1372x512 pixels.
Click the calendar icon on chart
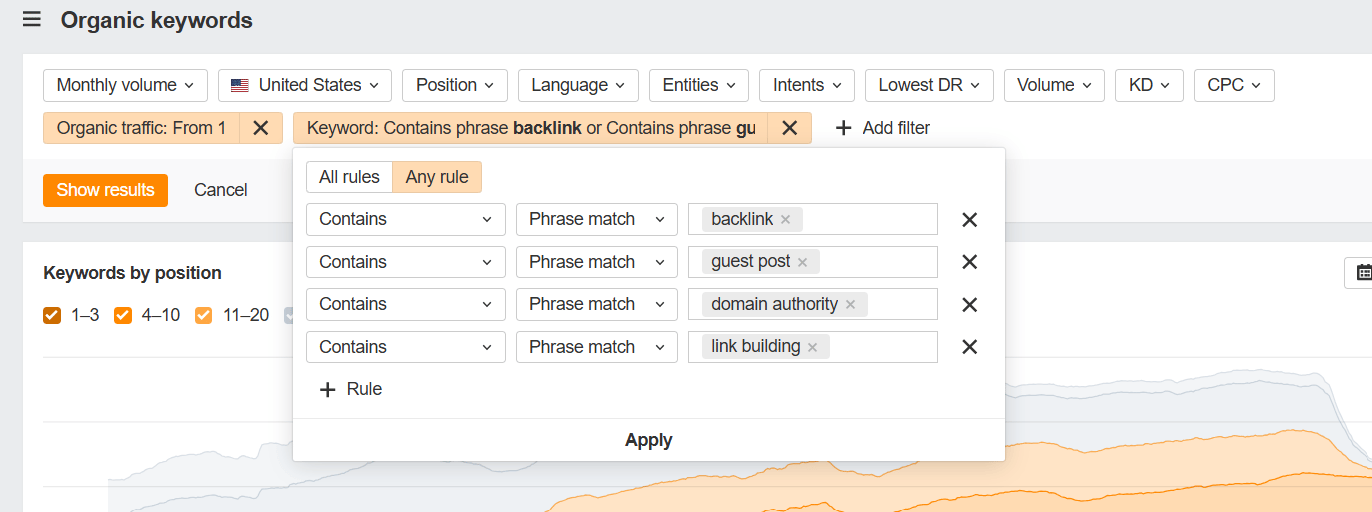pos(1363,272)
